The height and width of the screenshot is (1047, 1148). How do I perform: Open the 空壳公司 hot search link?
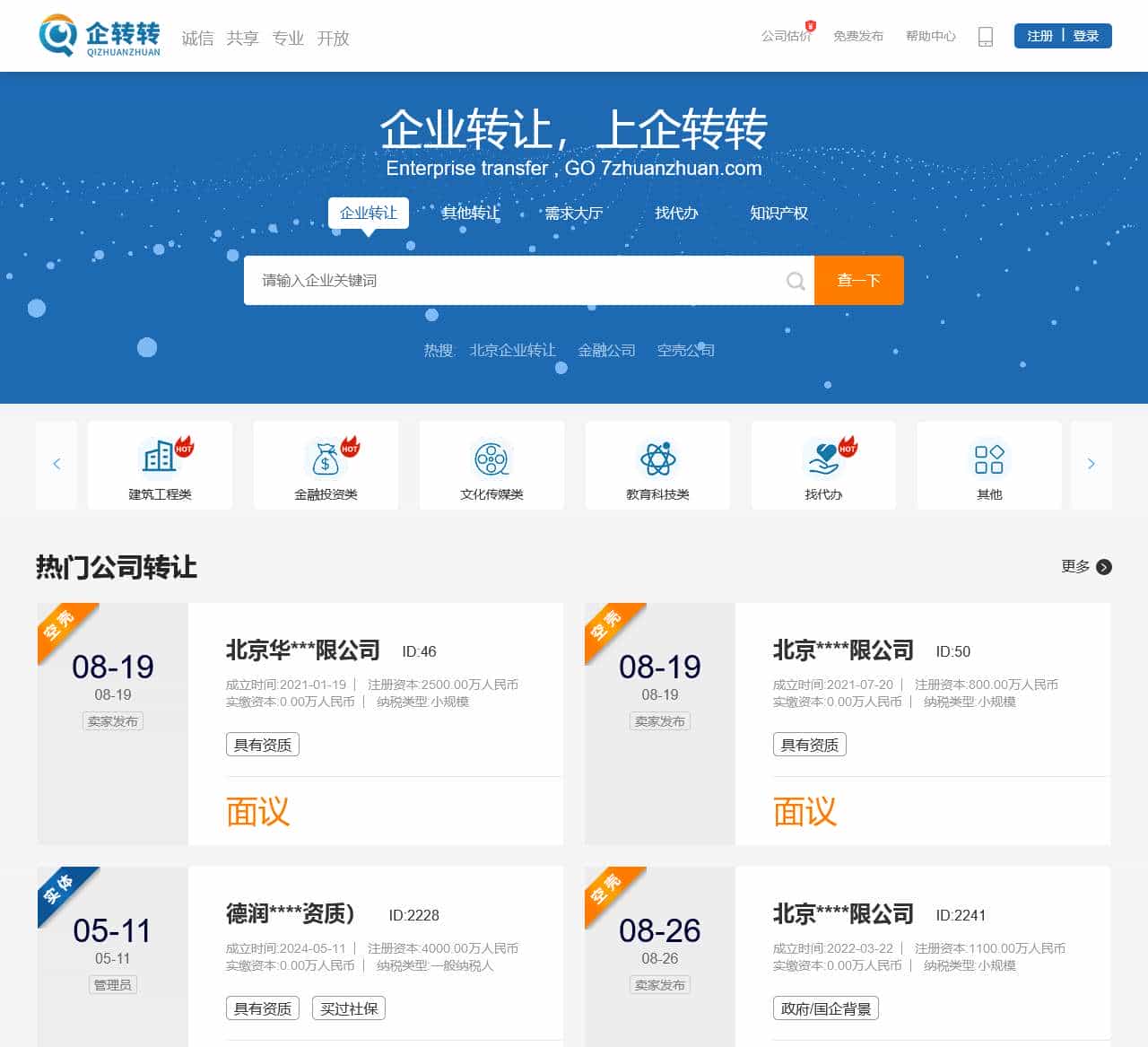pyautogui.click(x=685, y=350)
